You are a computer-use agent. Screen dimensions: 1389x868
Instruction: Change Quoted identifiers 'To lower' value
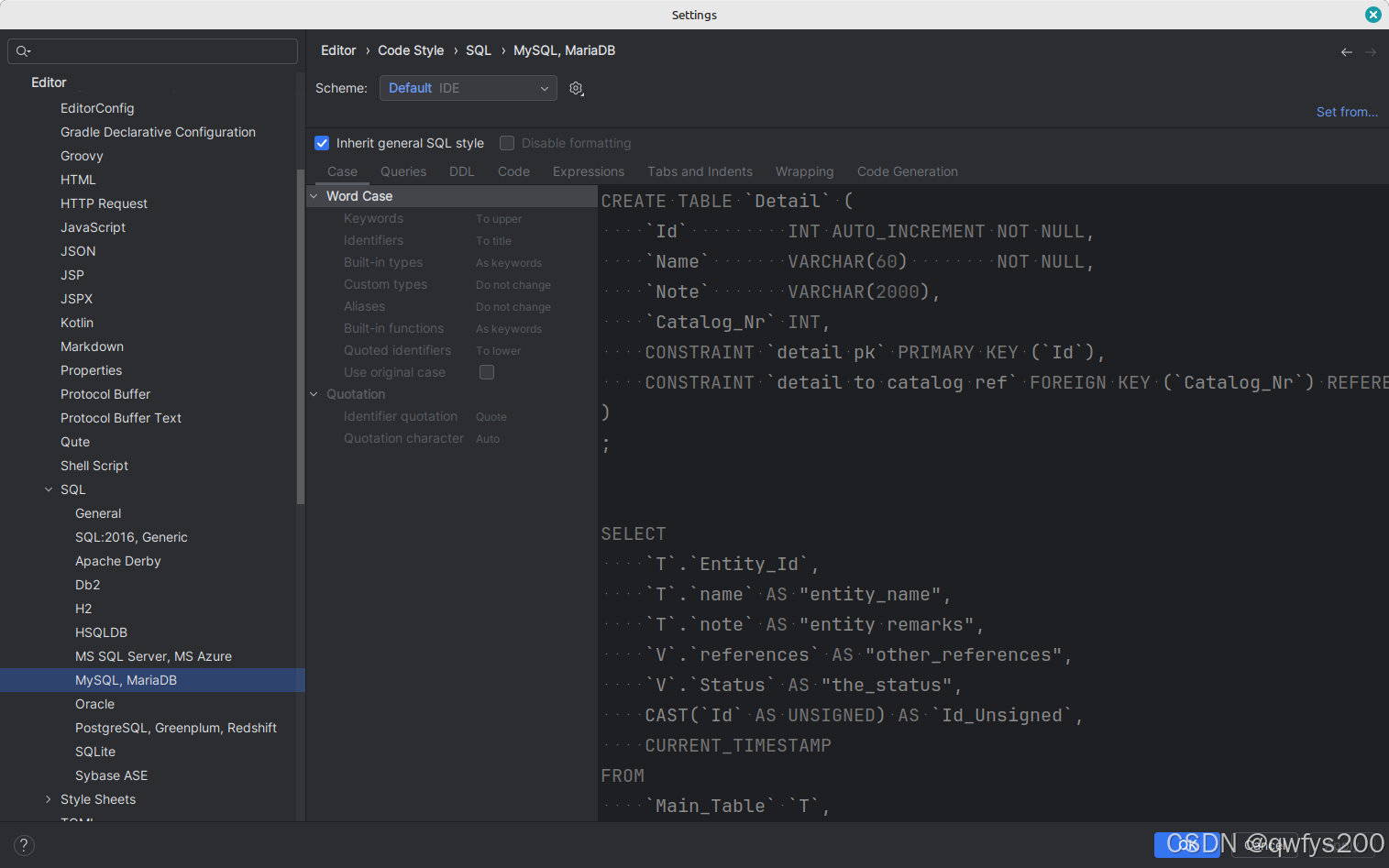click(498, 351)
